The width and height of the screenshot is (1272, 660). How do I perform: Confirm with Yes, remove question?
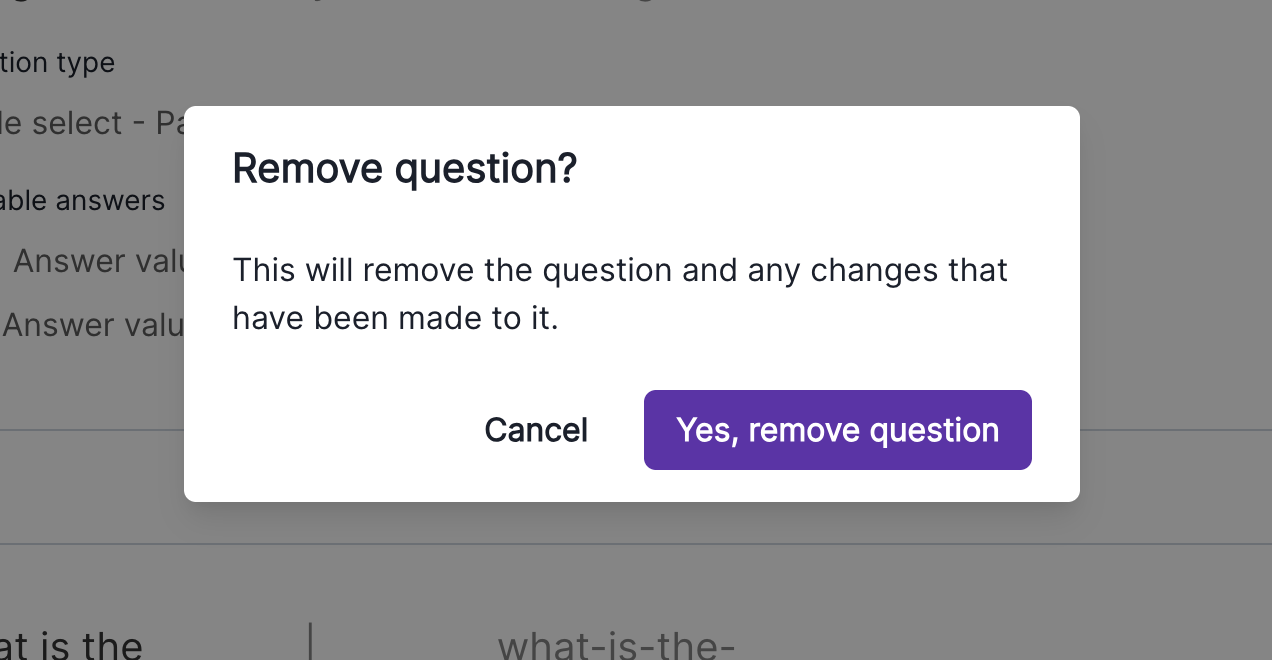837,430
